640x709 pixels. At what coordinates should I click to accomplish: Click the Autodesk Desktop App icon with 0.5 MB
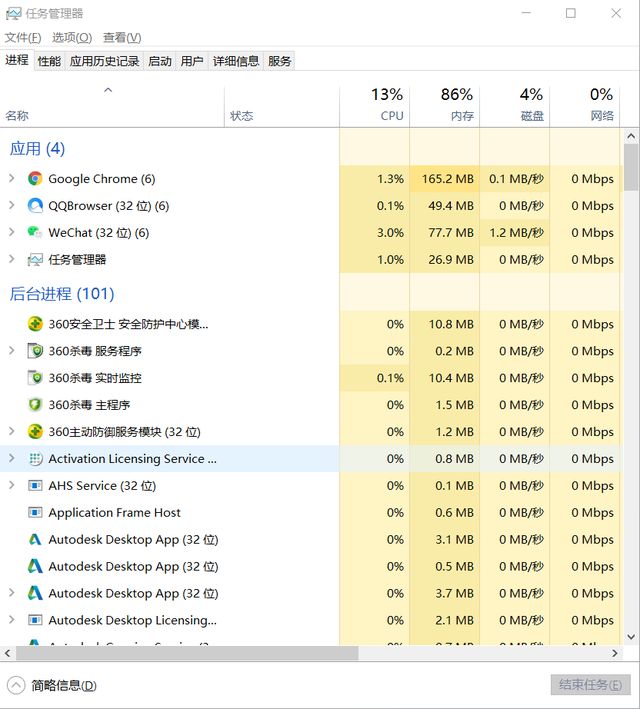35,566
